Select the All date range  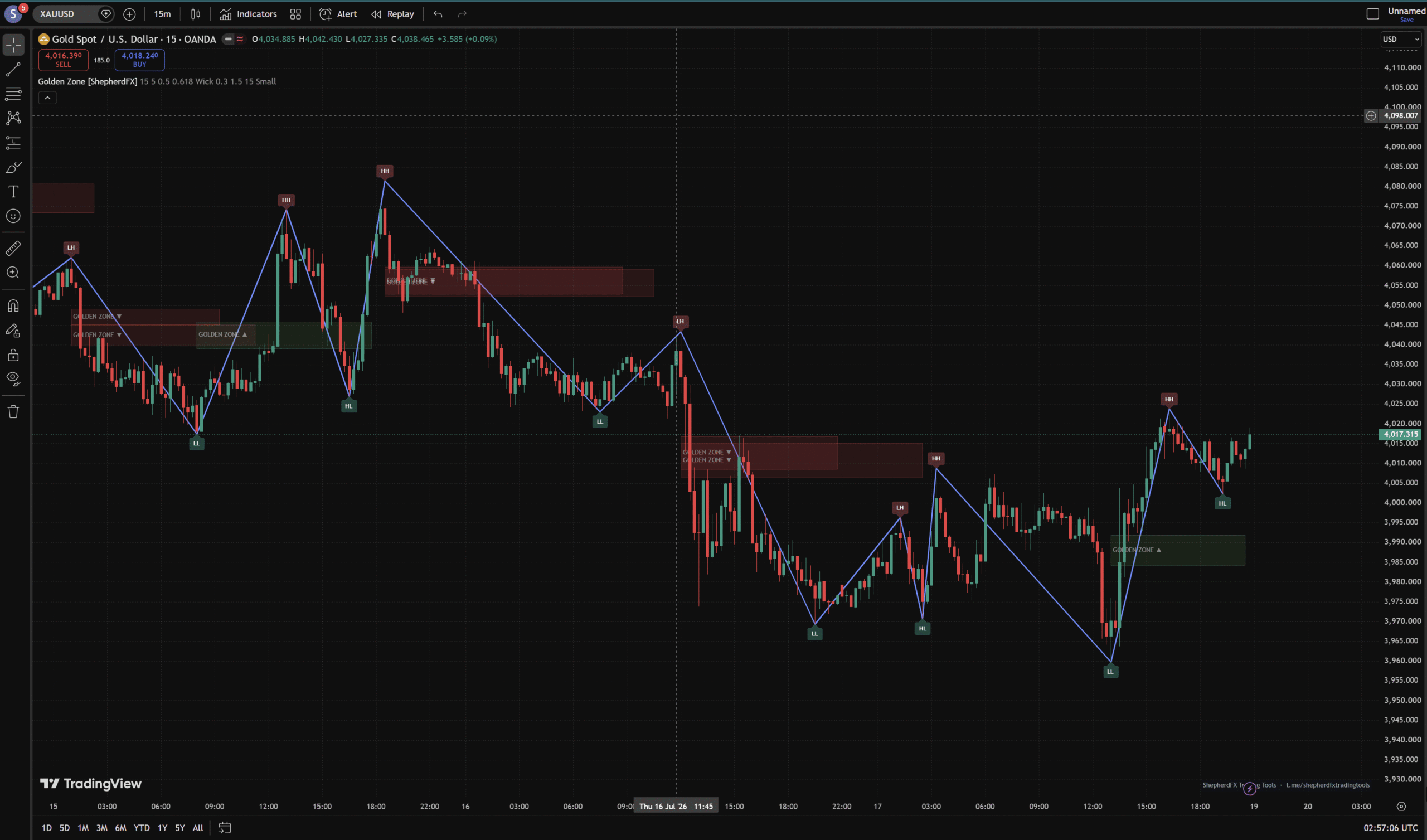tap(198, 828)
